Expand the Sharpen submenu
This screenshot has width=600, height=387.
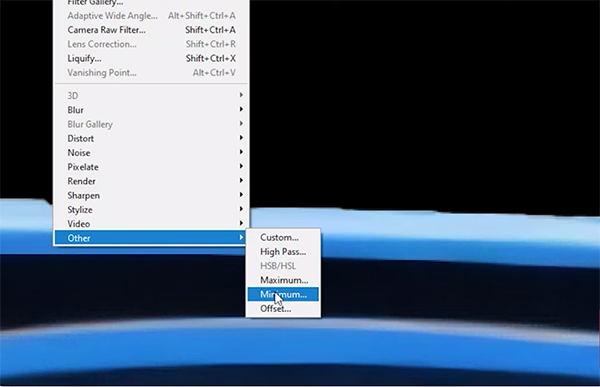tap(151, 195)
